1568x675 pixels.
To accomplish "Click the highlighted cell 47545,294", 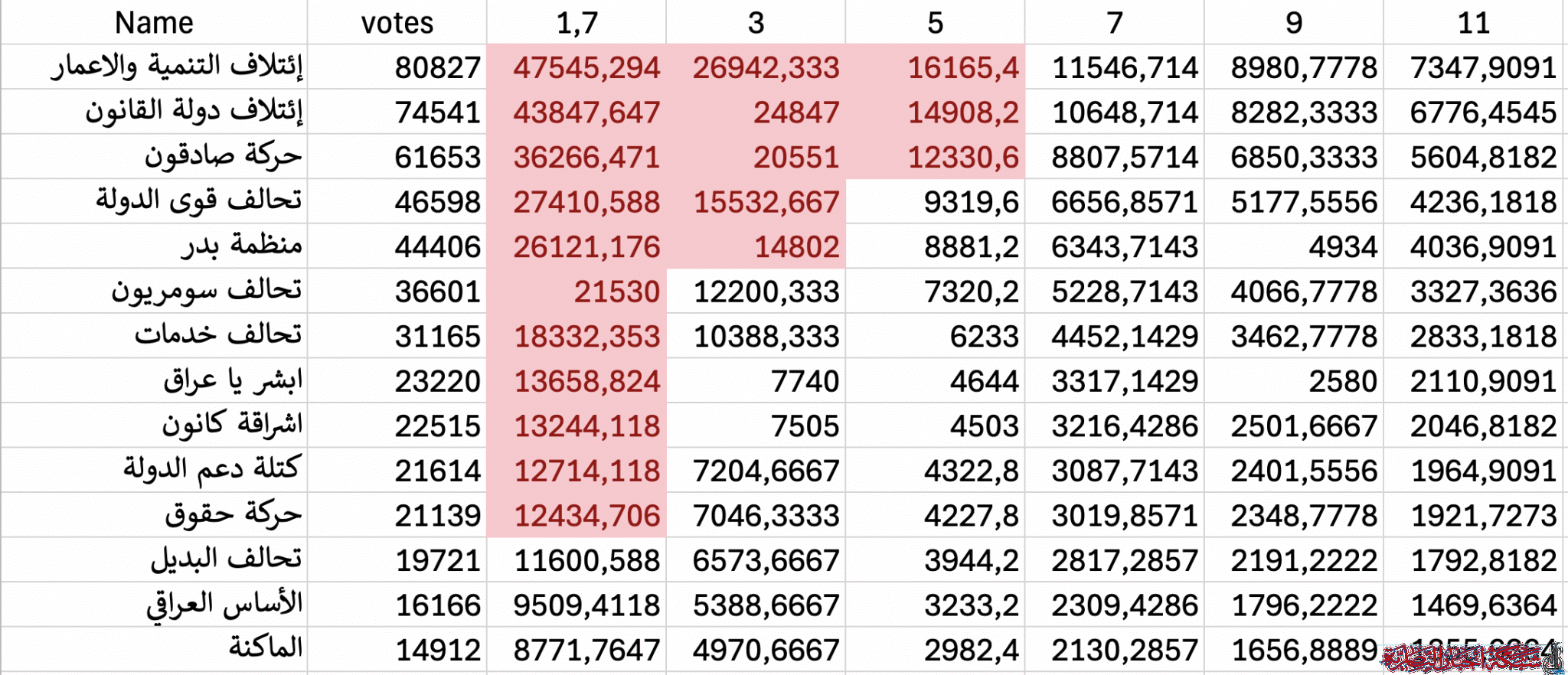I will [x=586, y=68].
